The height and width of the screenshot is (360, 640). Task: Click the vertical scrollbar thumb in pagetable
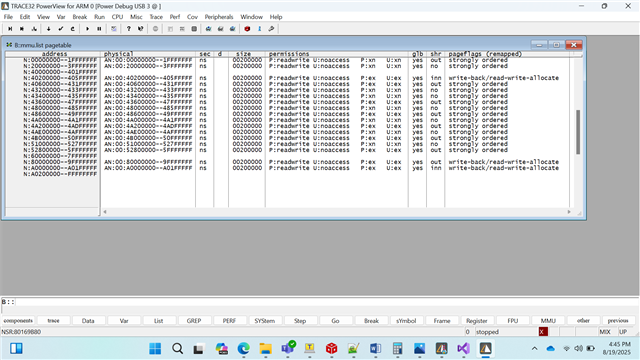578,132
